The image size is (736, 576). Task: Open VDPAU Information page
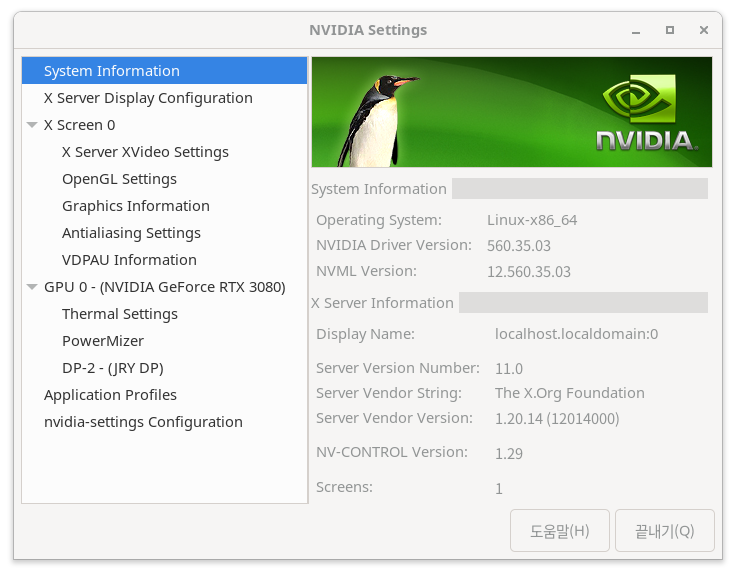[129, 260]
